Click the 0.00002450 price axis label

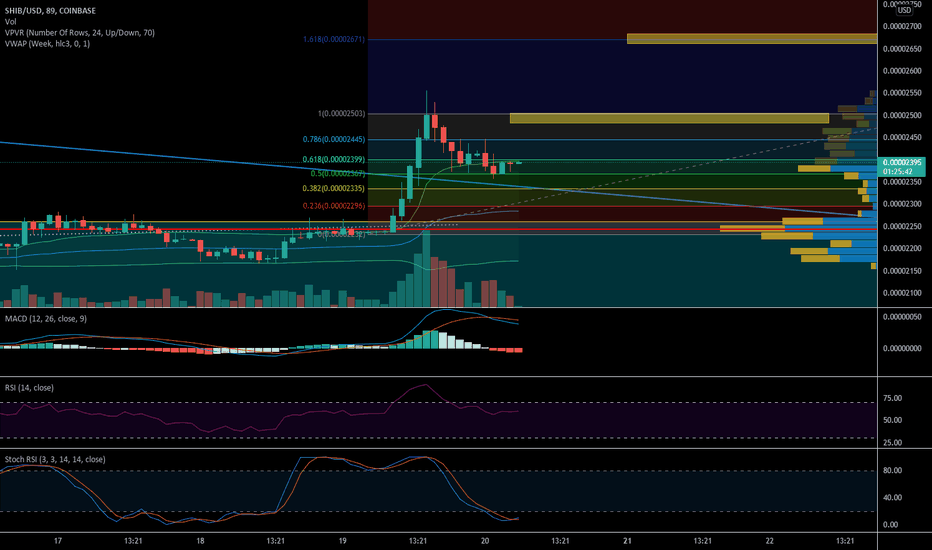(902, 137)
